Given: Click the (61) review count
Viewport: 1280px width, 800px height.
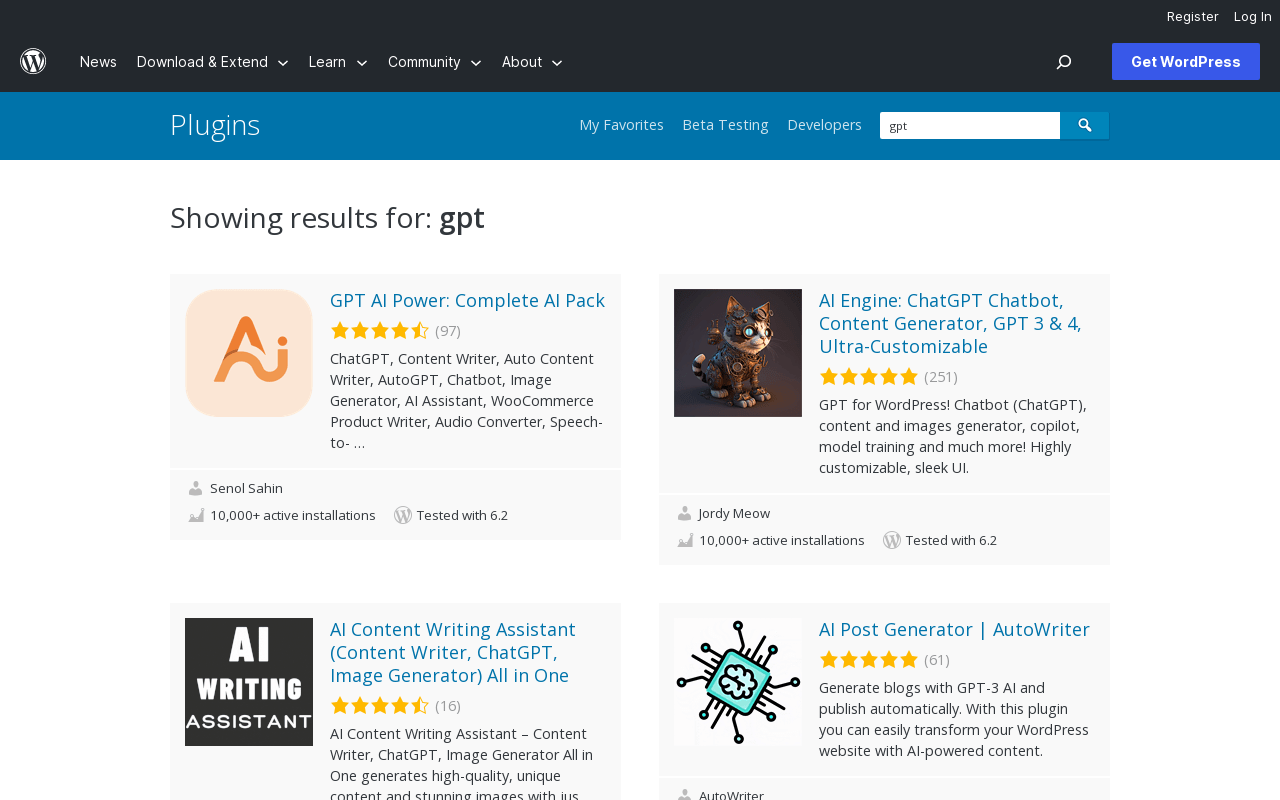Looking at the screenshot, I should point(937,660).
